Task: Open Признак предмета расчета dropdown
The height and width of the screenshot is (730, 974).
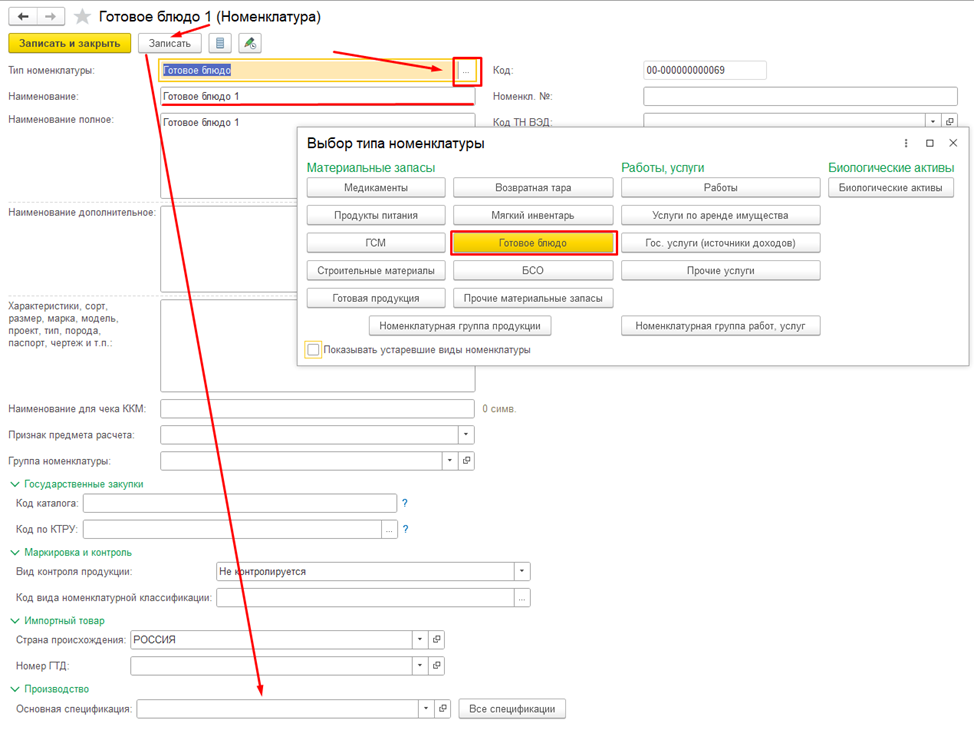Action: [466, 434]
